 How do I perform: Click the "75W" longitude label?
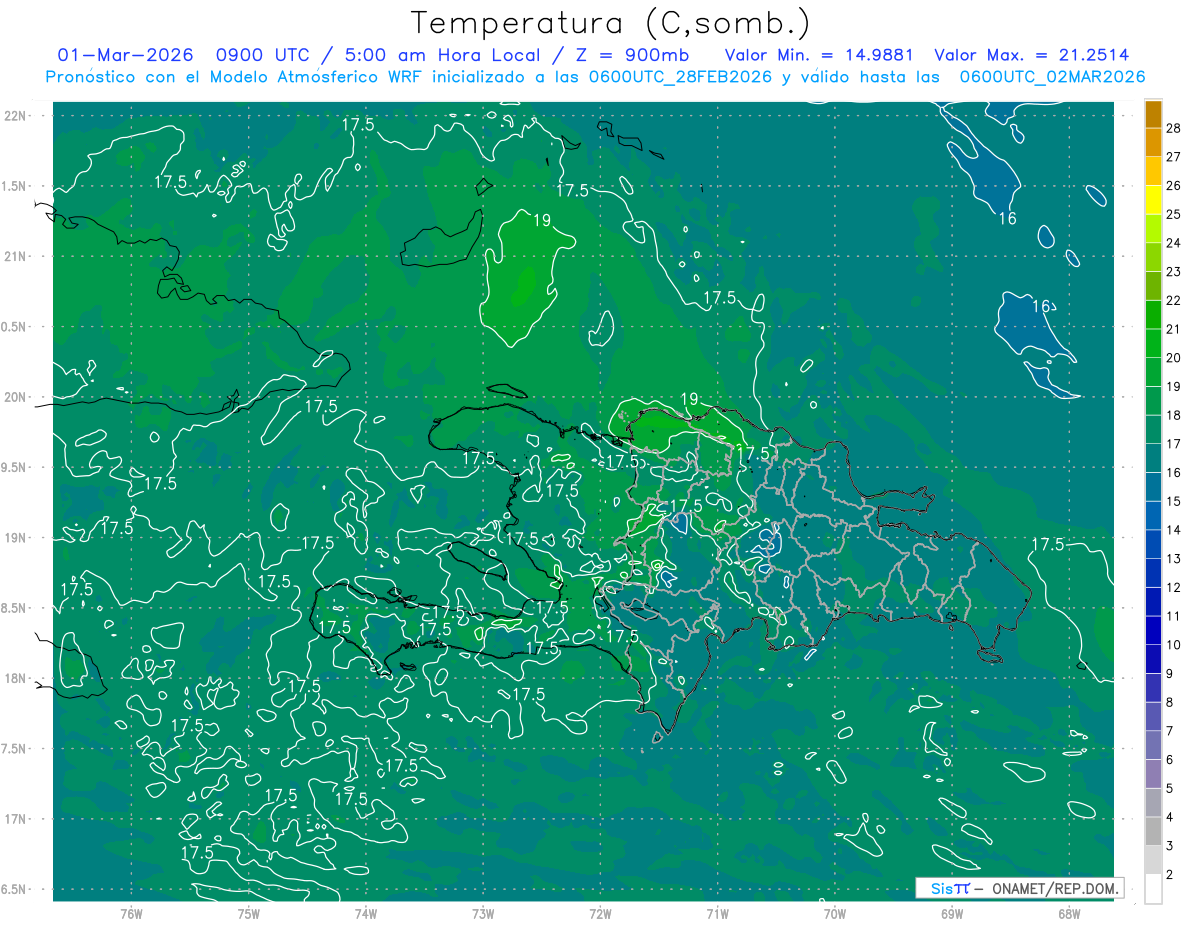248,914
